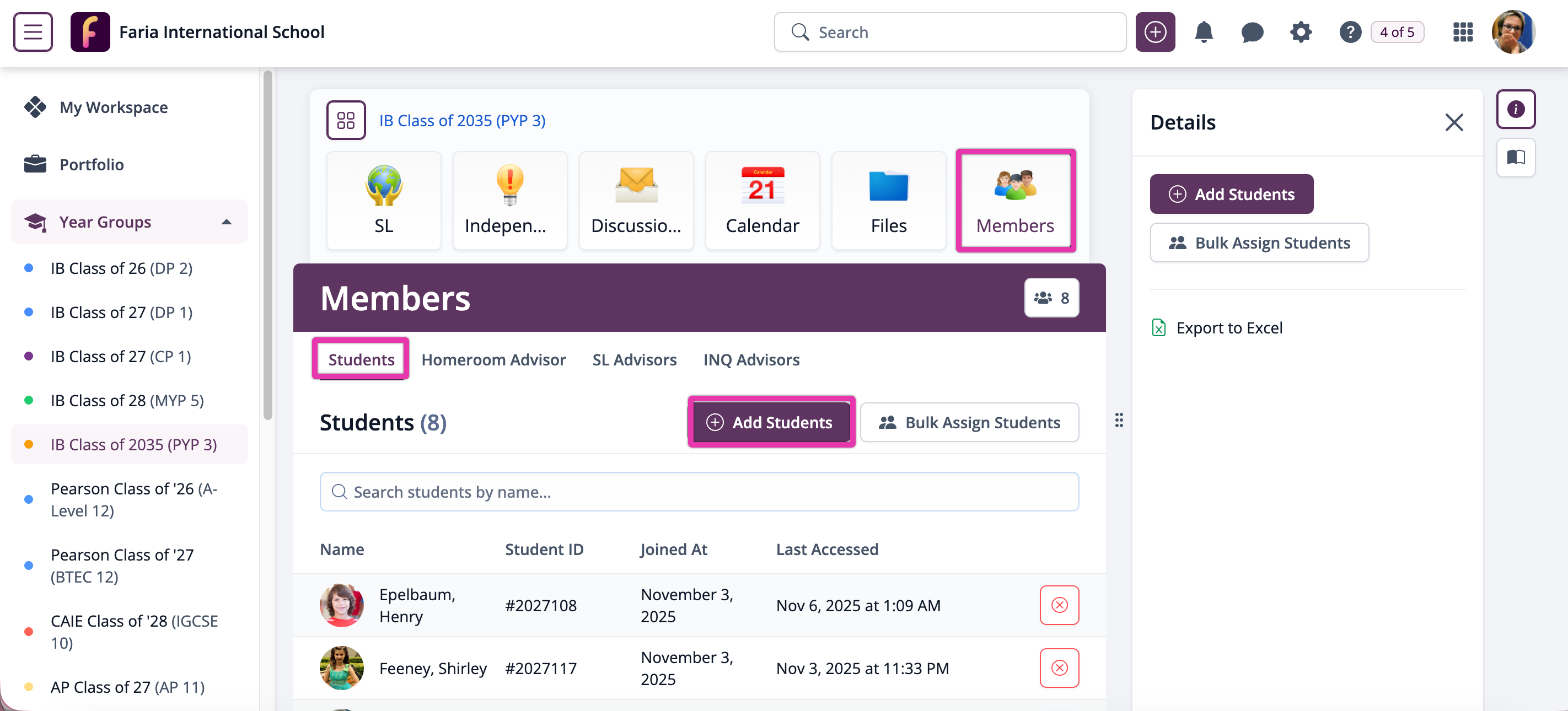The width and height of the screenshot is (1568, 711).
Task: Open the help question mark
Action: [x=1350, y=31]
